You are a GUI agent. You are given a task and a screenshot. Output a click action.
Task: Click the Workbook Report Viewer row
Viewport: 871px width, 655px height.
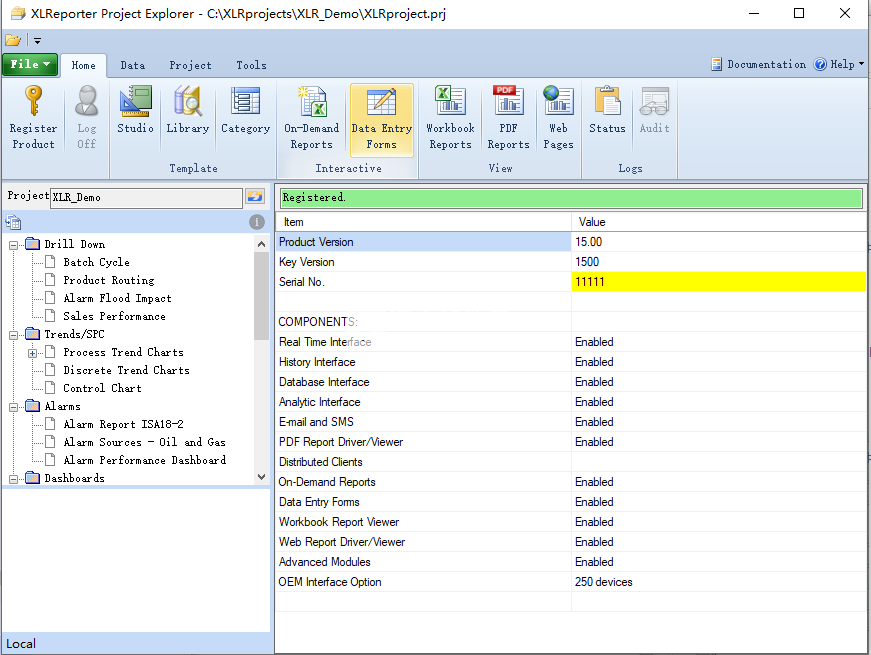coord(571,522)
